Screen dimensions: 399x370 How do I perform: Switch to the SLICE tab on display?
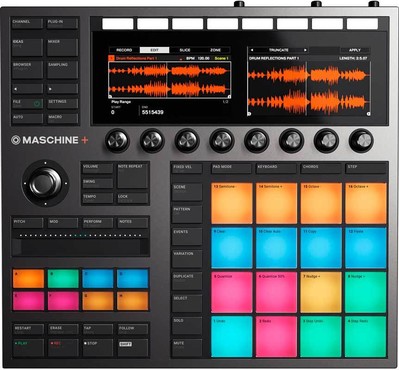click(x=185, y=50)
